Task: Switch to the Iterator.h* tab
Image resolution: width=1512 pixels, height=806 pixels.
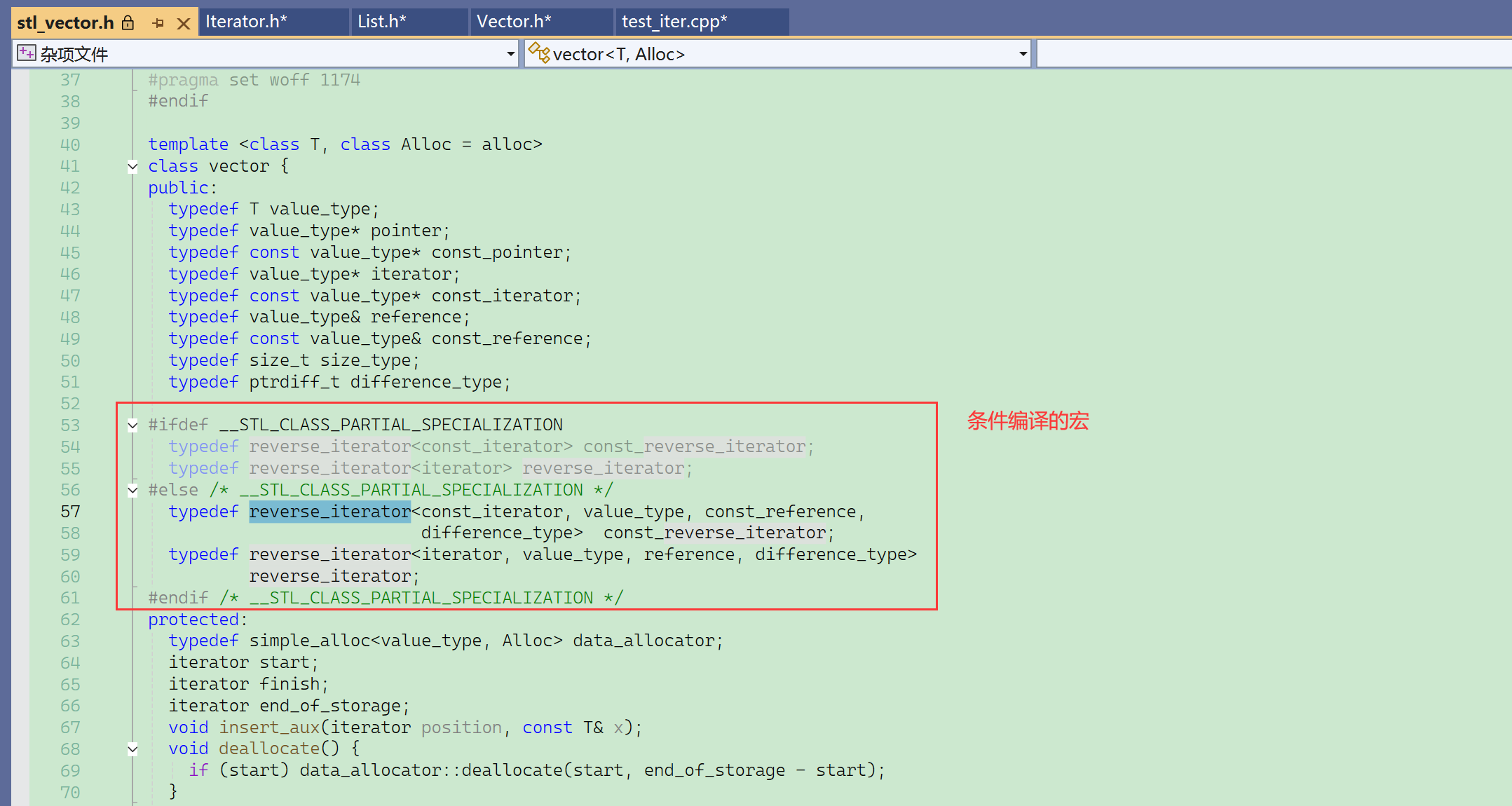Action: point(246,22)
